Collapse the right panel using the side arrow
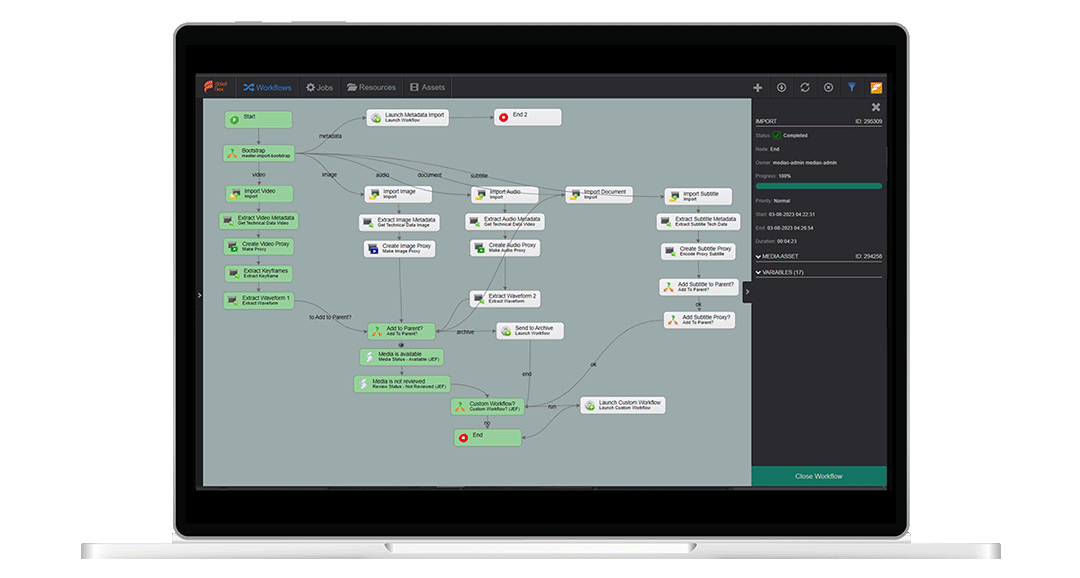The height and width of the screenshot is (578, 1080). coord(747,292)
